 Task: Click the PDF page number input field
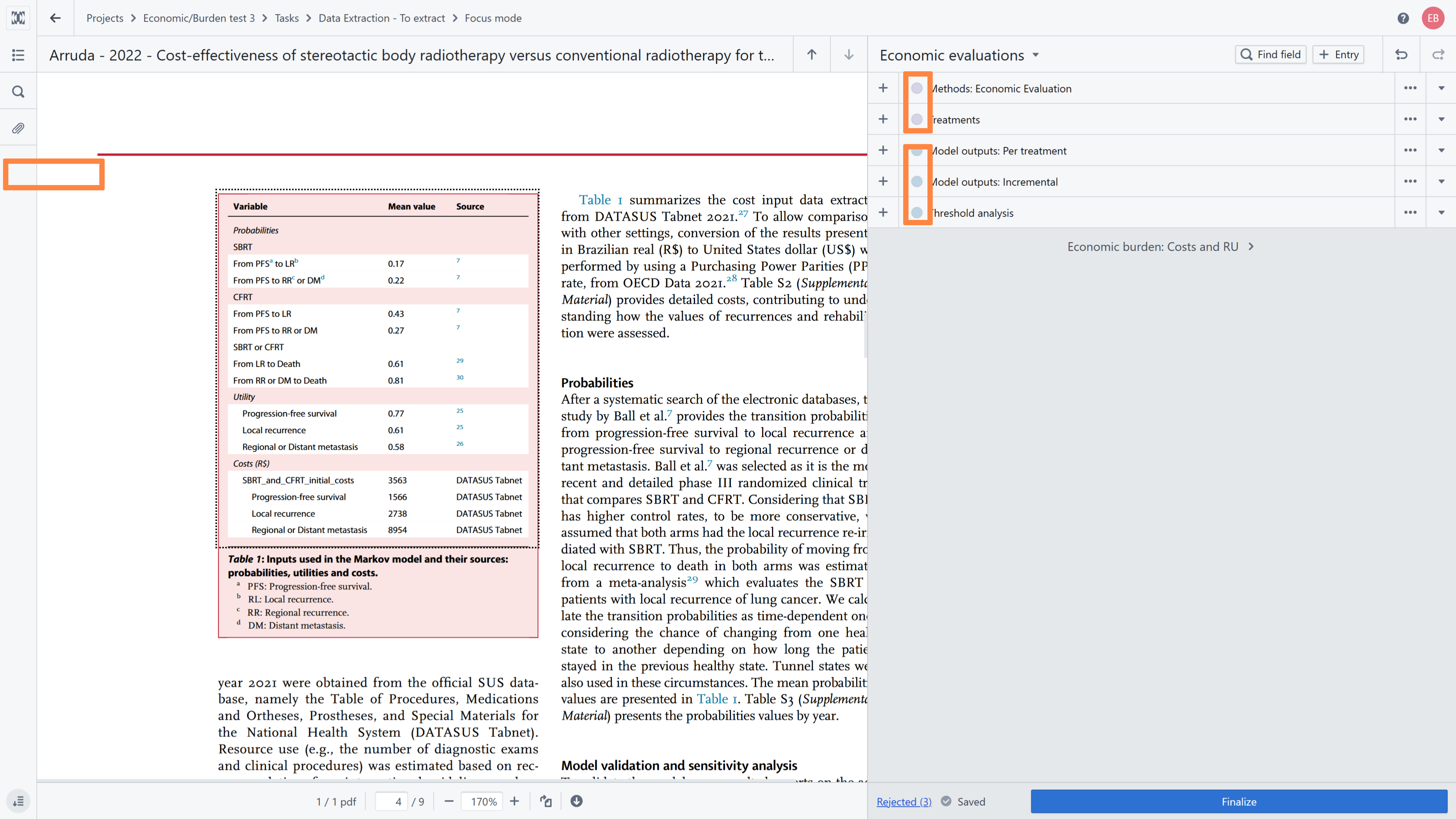point(391,801)
